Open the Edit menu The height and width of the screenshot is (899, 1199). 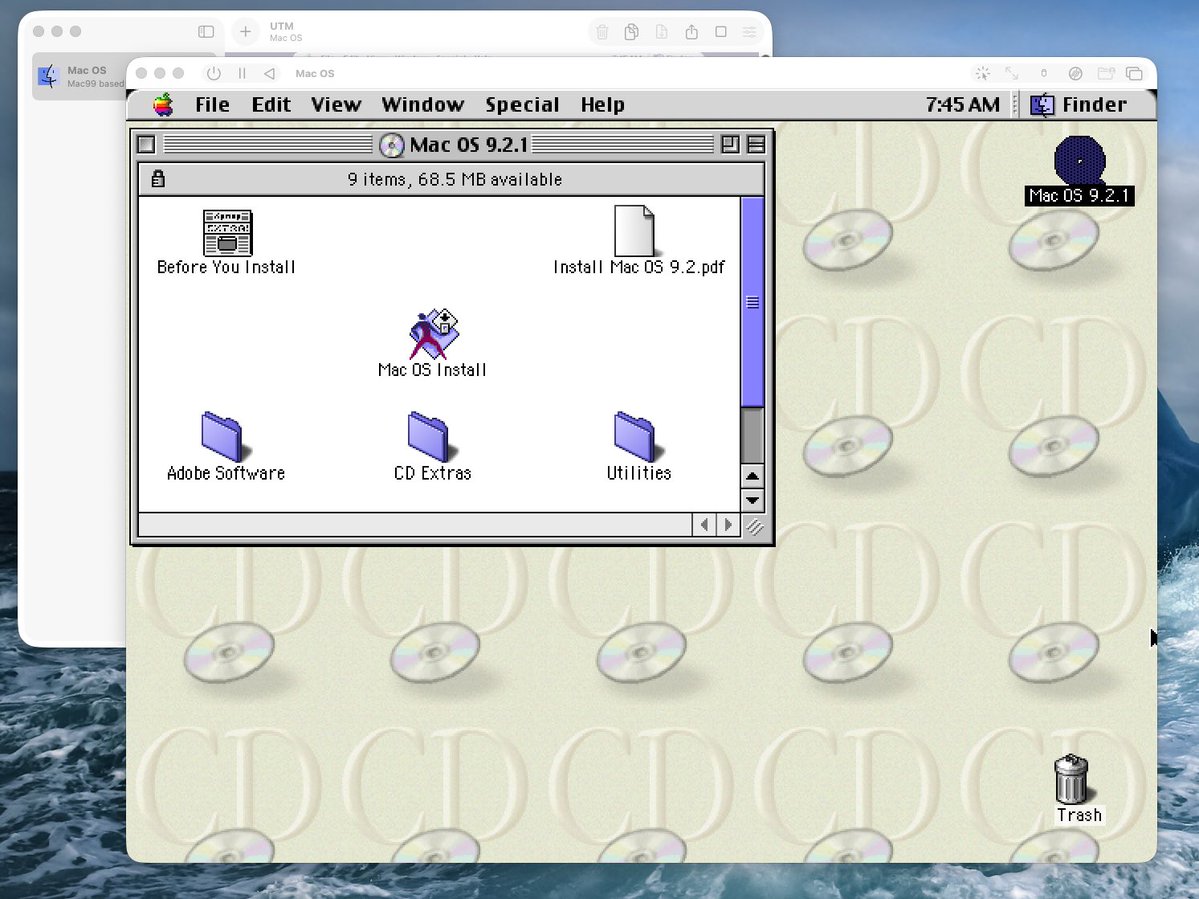click(x=271, y=105)
